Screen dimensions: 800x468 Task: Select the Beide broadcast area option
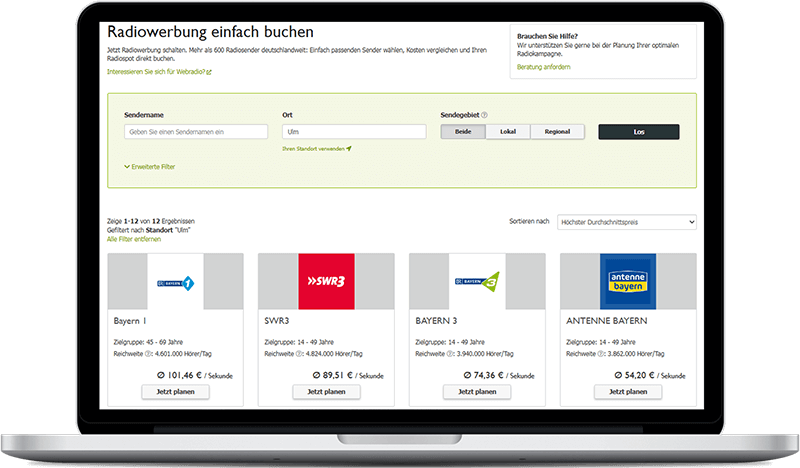(463, 132)
